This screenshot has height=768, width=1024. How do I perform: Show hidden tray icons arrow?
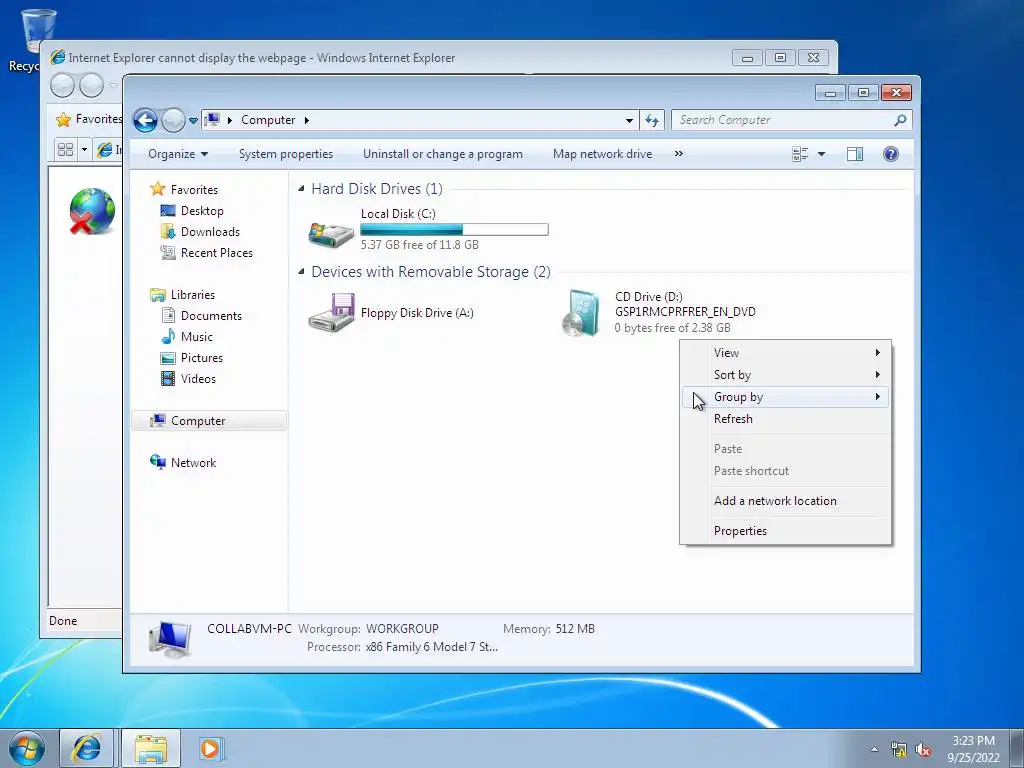pyautogui.click(x=874, y=749)
